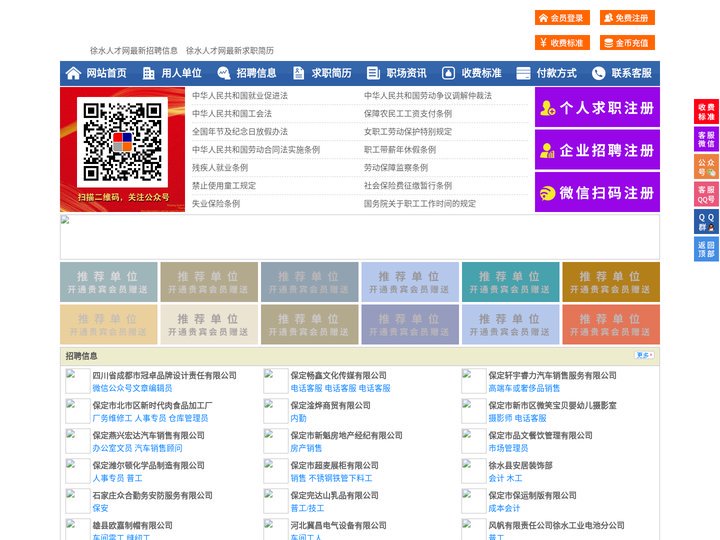Open 成本会计 job link

tap(504, 508)
